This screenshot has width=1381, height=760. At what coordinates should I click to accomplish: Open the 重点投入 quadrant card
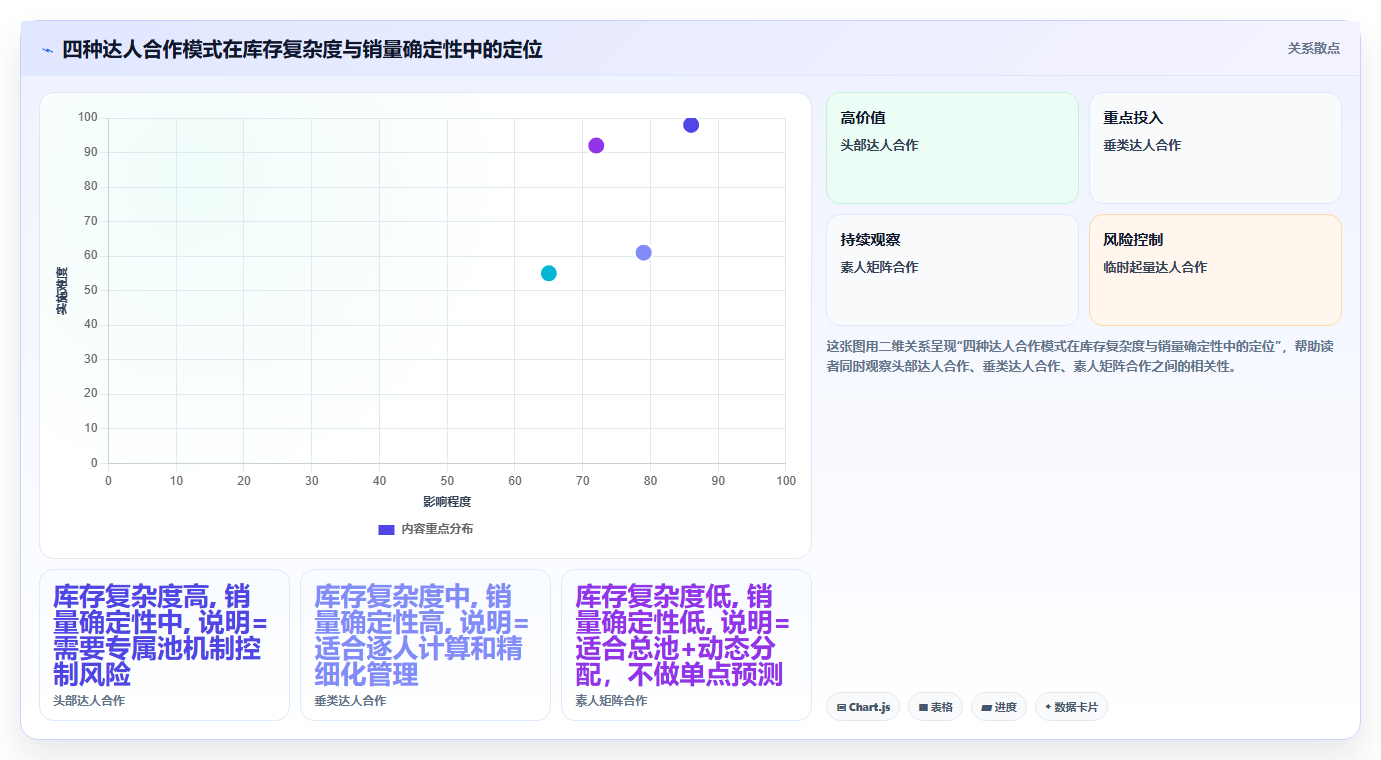coord(1215,148)
